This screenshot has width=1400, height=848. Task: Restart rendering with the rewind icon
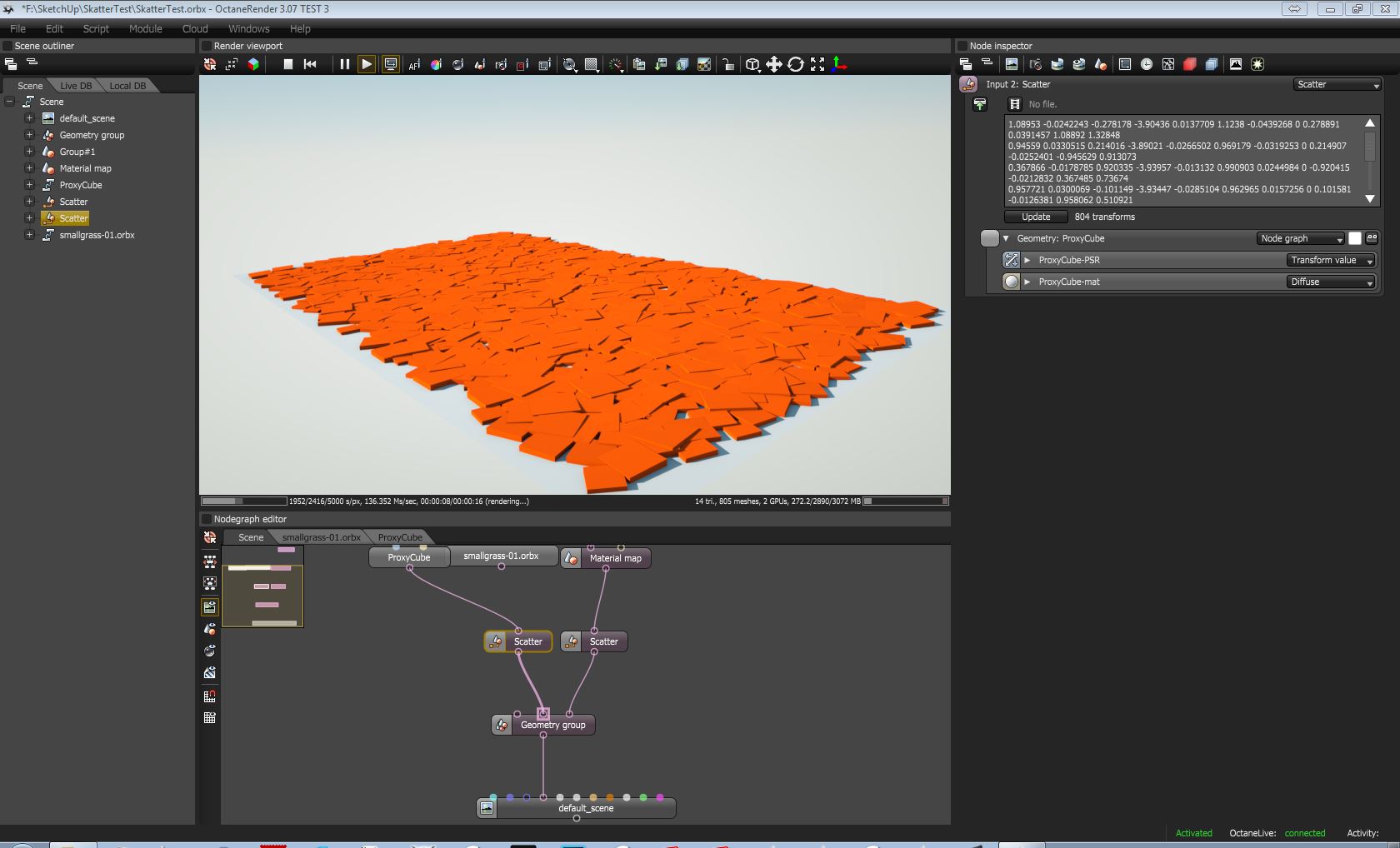pyautogui.click(x=310, y=64)
